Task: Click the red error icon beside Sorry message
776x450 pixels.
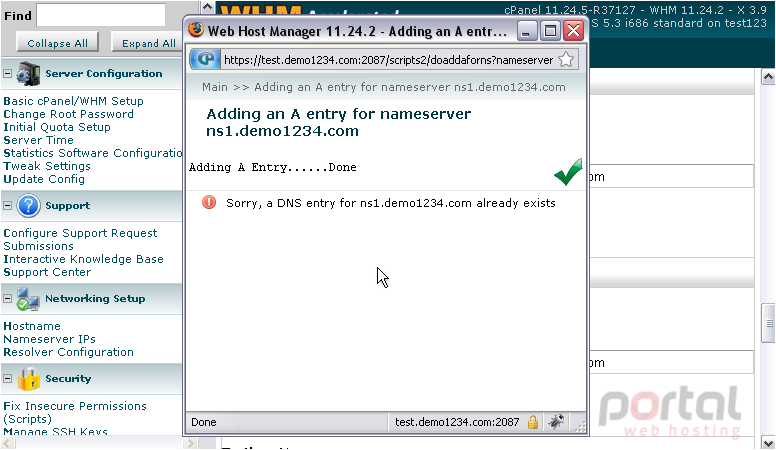Action: 209,202
